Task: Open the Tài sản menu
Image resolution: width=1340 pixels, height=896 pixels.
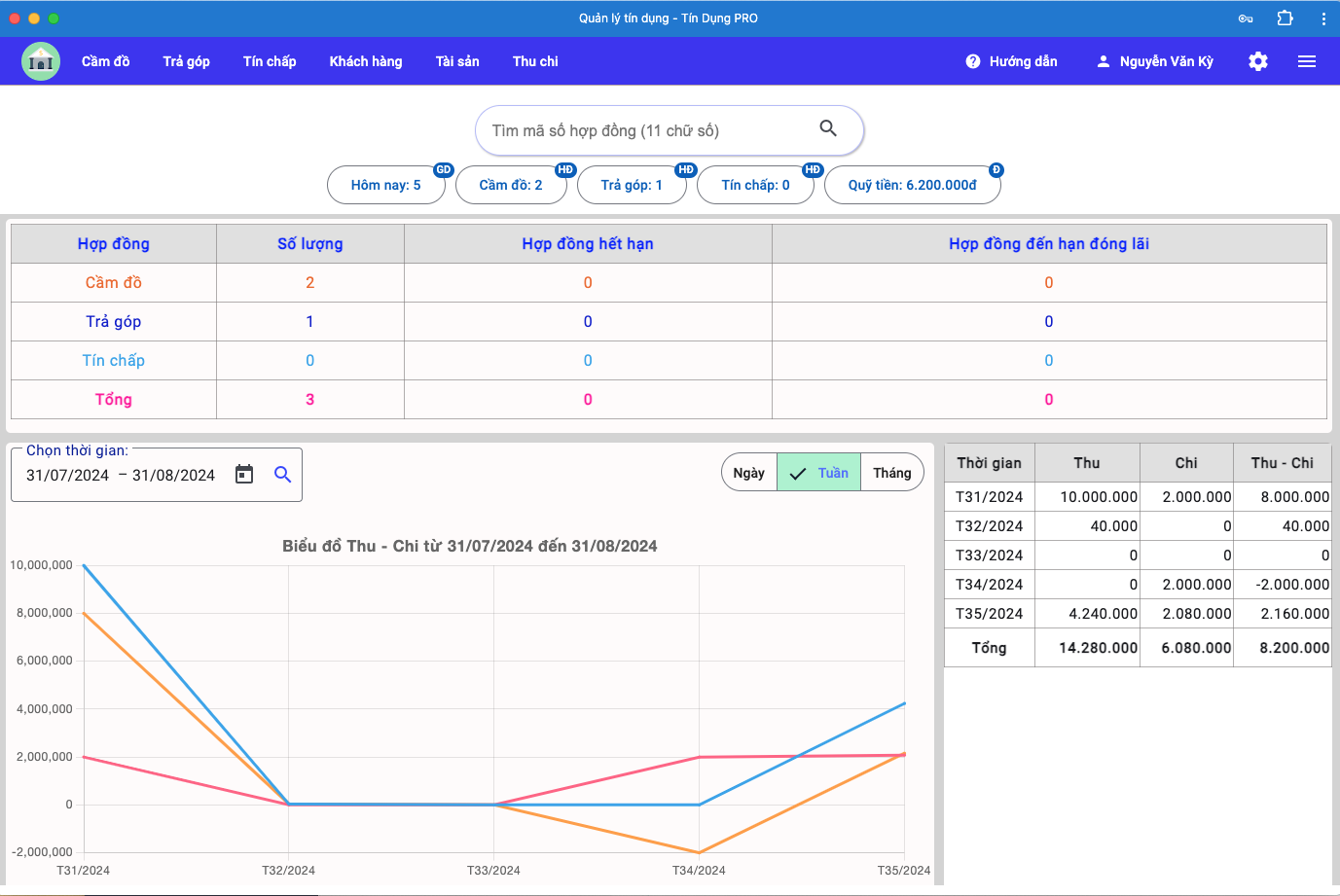Action: point(457,61)
